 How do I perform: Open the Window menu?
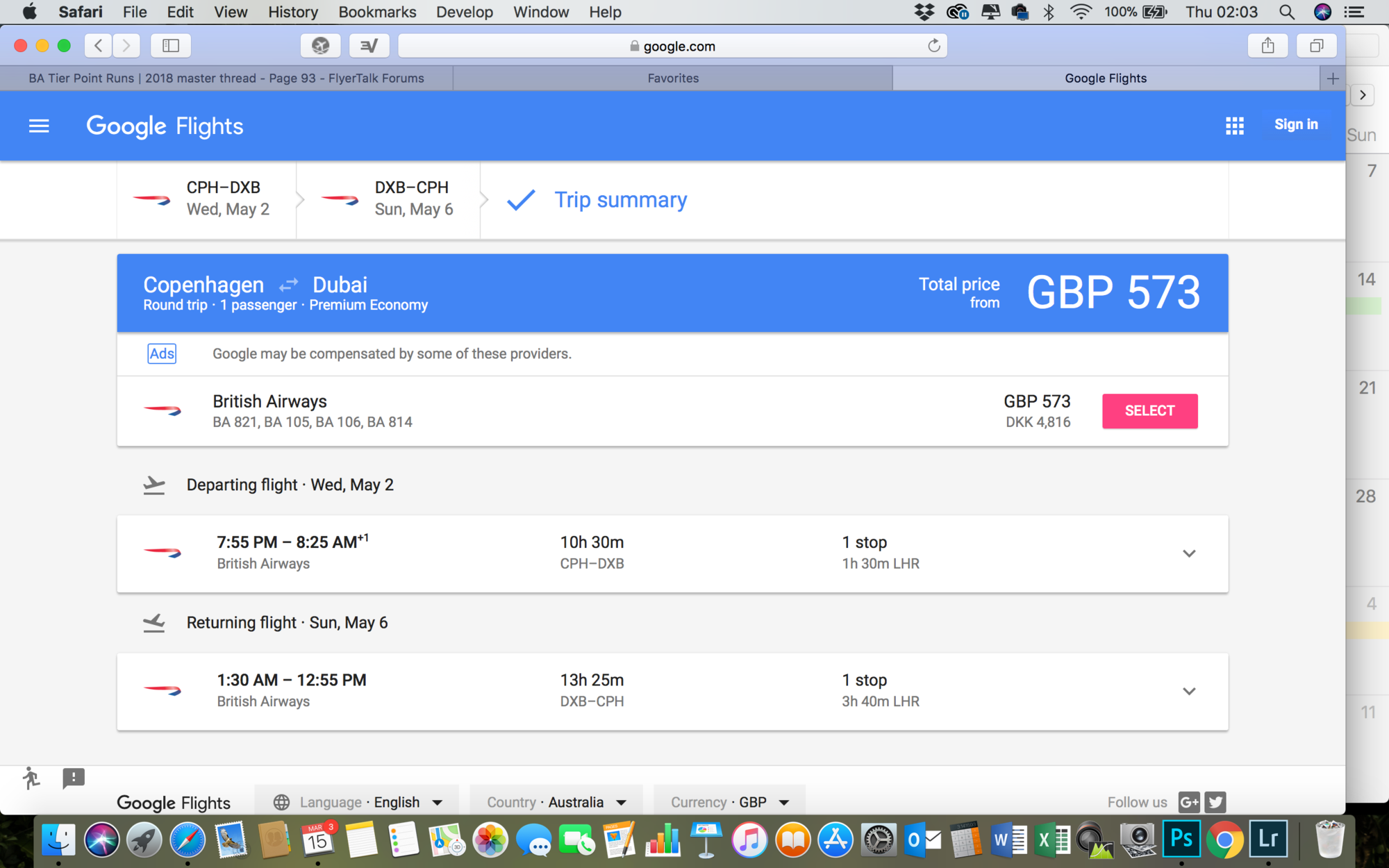tap(540, 12)
